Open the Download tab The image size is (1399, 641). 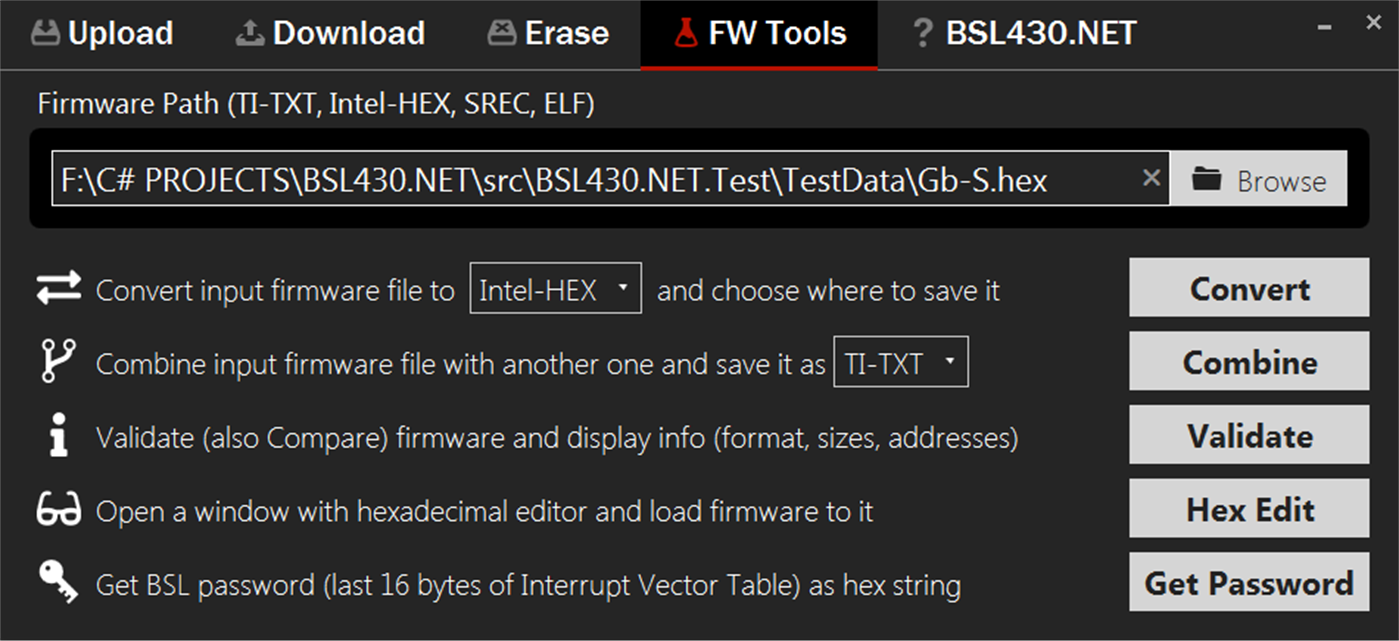(x=330, y=34)
